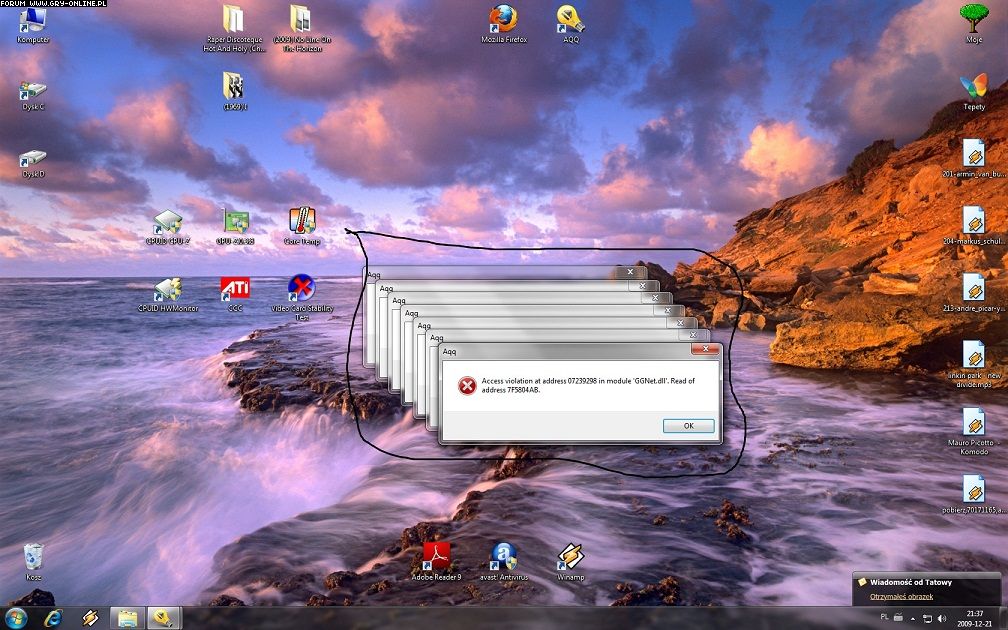Image resolution: width=1008 pixels, height=630 pixels.
Task: Open the Mozilla Firefox desktop shortcut
Action: [503, 20]
